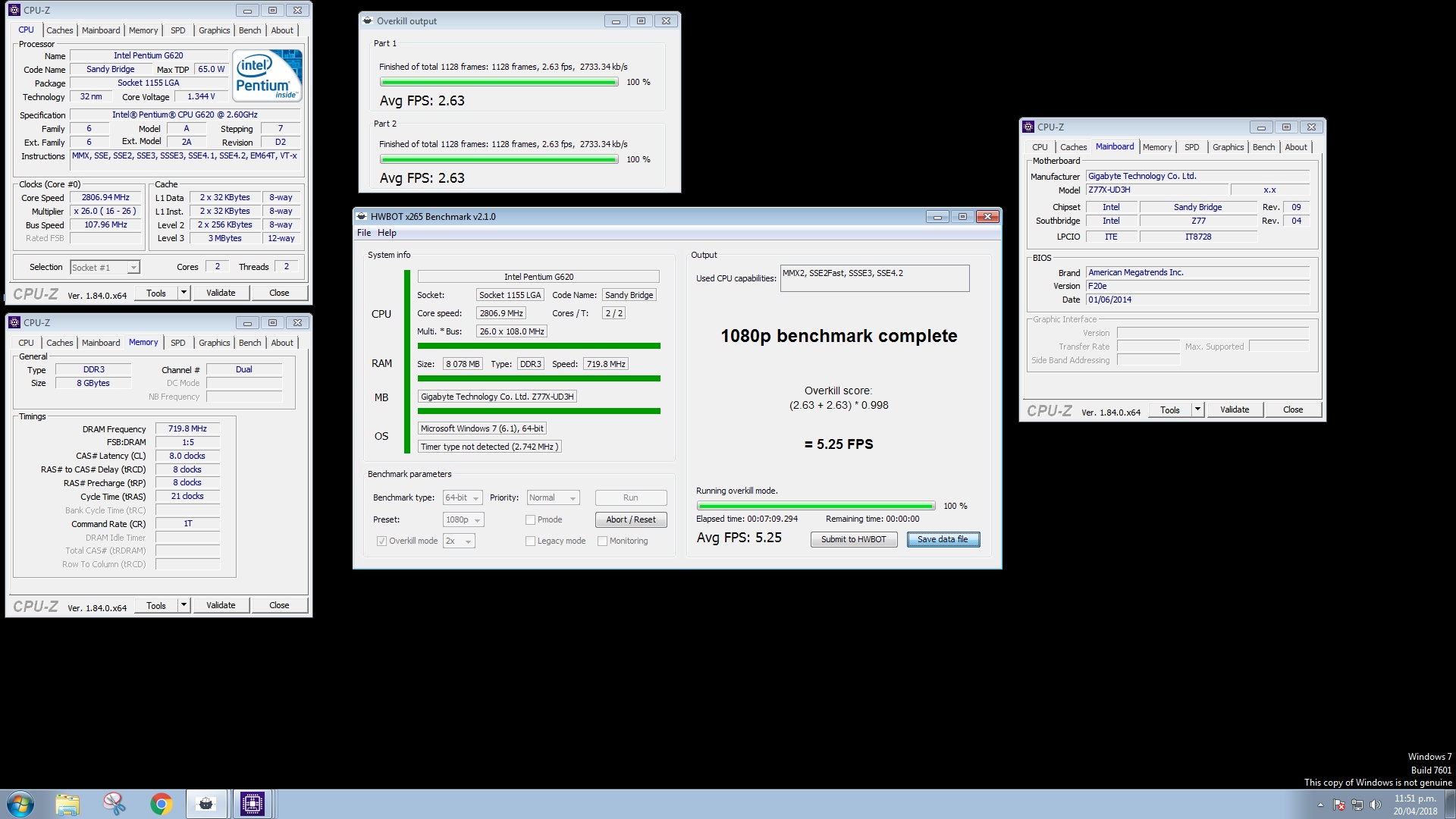
Task: Launch Snipping Tool from taskbar
Action: click(115, 804)
